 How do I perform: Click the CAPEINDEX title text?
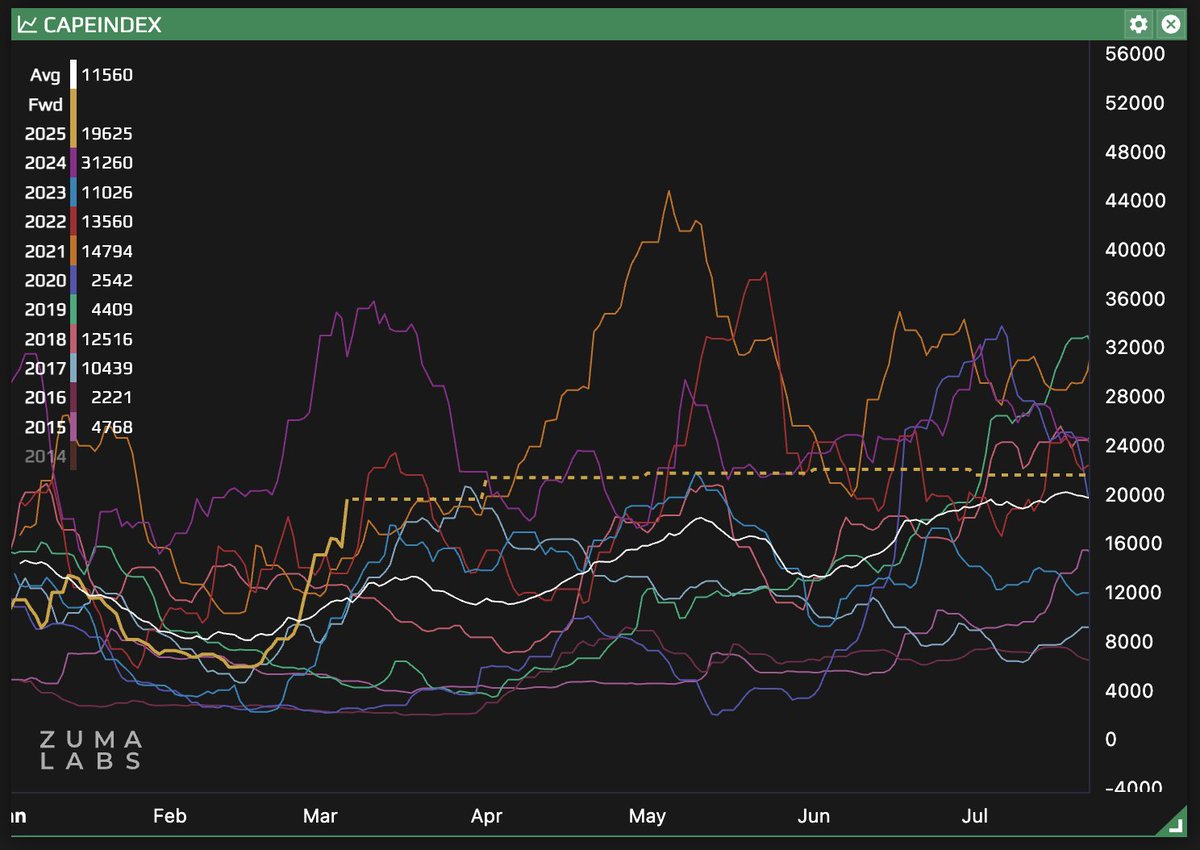tap(101, 24)
